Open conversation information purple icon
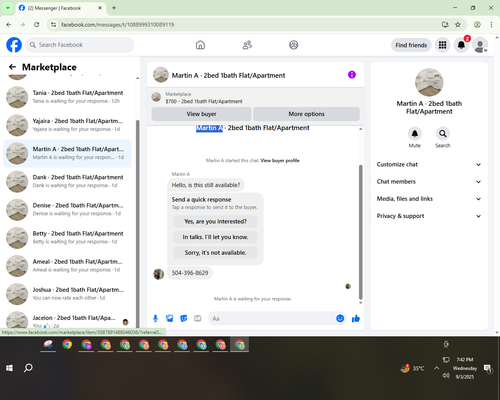This screenshot has height=400, width=500. pyautogui.click(x=352, y=75)
